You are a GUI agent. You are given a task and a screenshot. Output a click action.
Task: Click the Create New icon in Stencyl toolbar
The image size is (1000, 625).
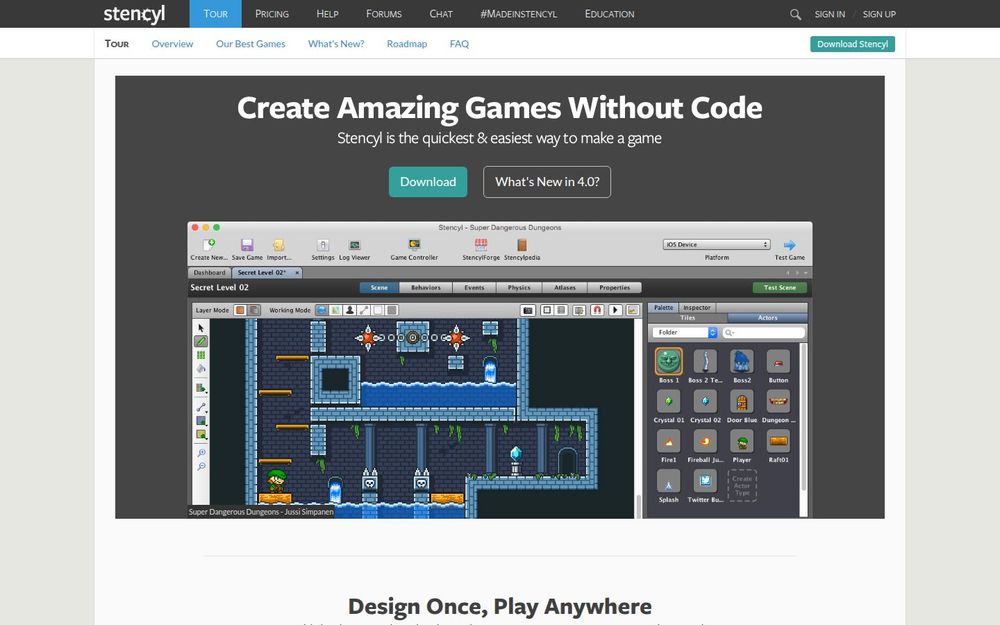pyautogui.click(x=209, y=245)
